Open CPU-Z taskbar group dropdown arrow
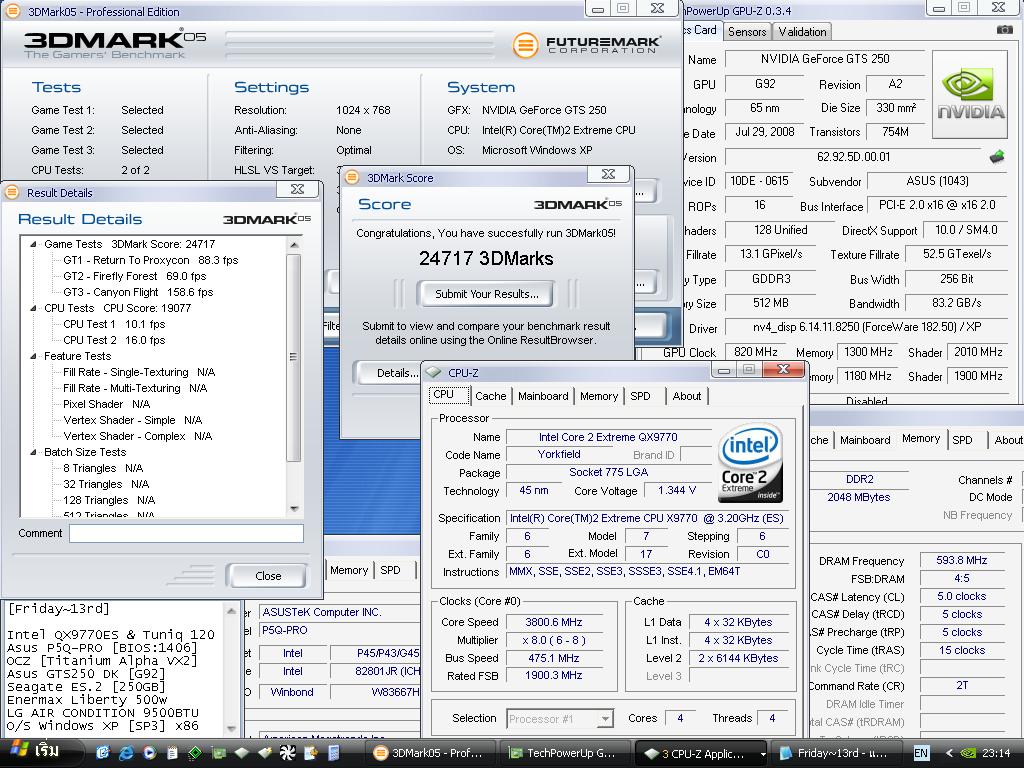Image resolution: width=1024 pixels, height=768 pixels. click(763, 754)
